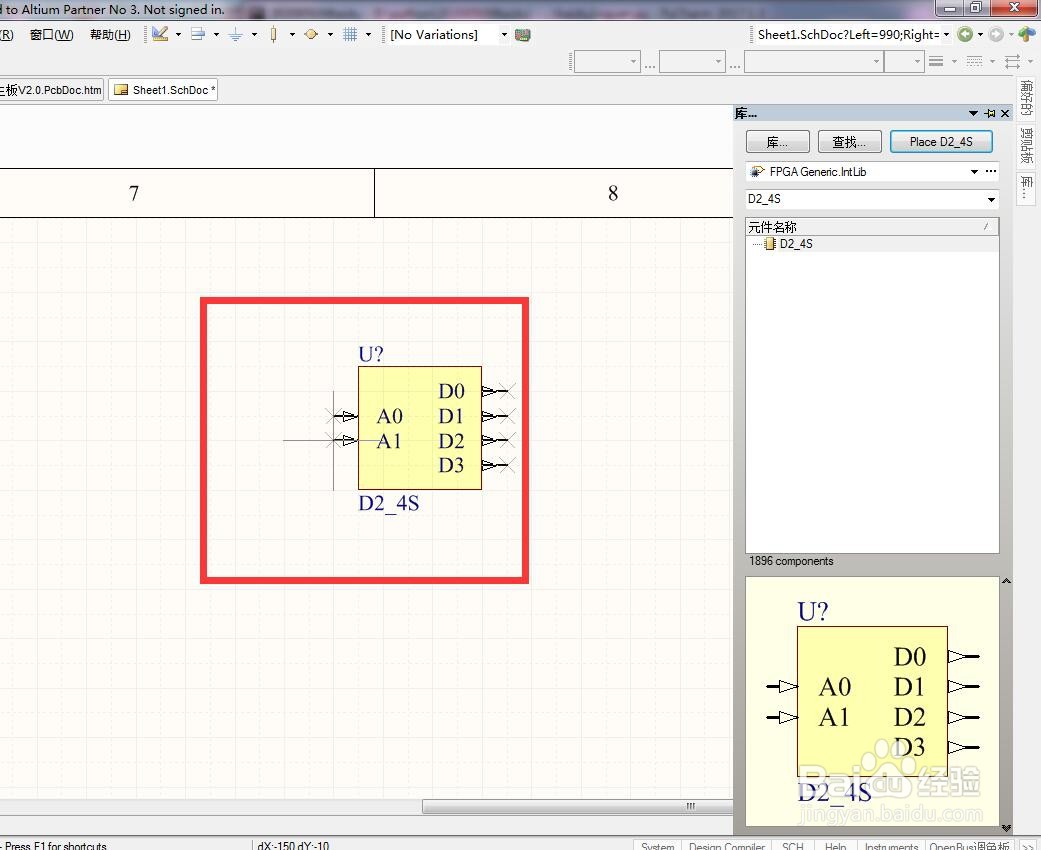Expand the drawing utility tools dropdown arrow
This screenshot has height=850, width=1041.
[178, 35]
